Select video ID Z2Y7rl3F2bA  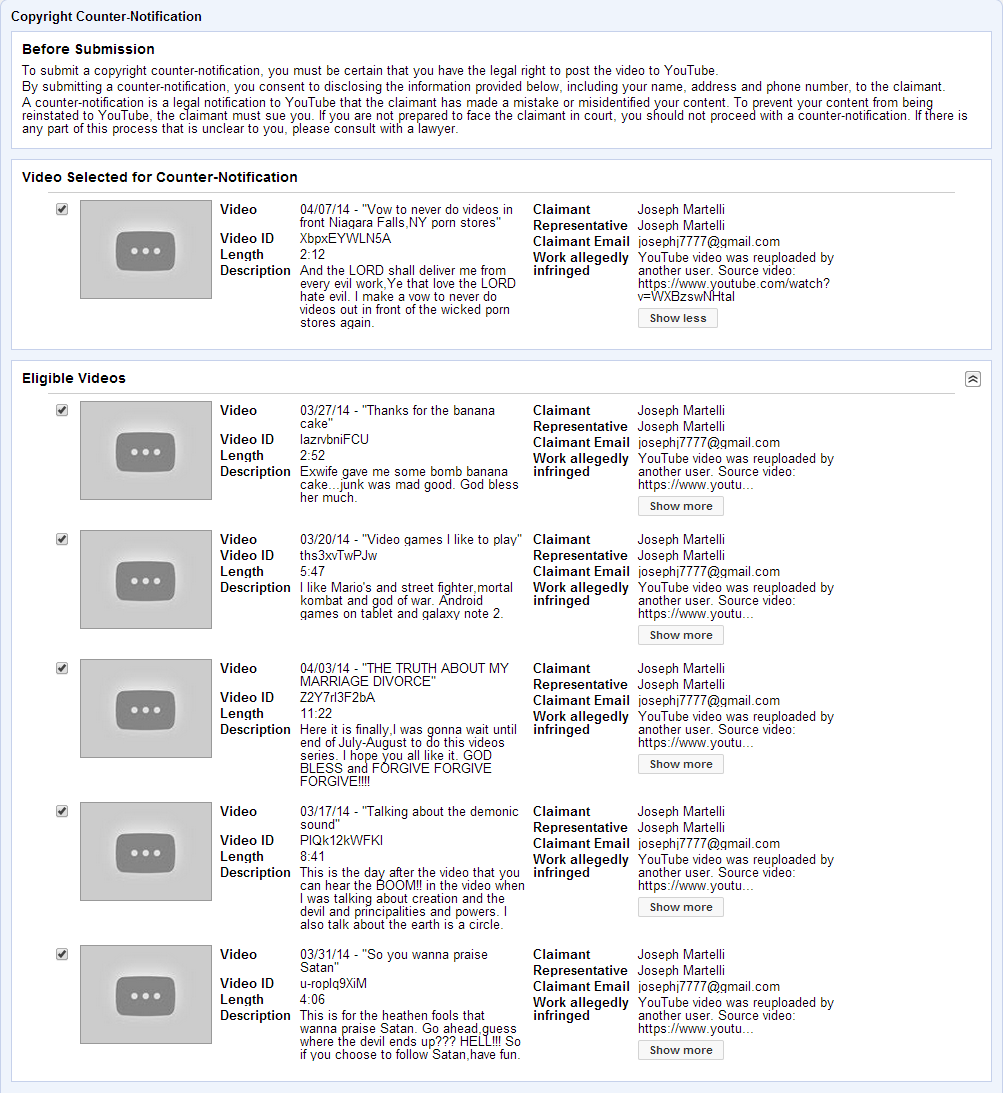[x=337, y=697]
